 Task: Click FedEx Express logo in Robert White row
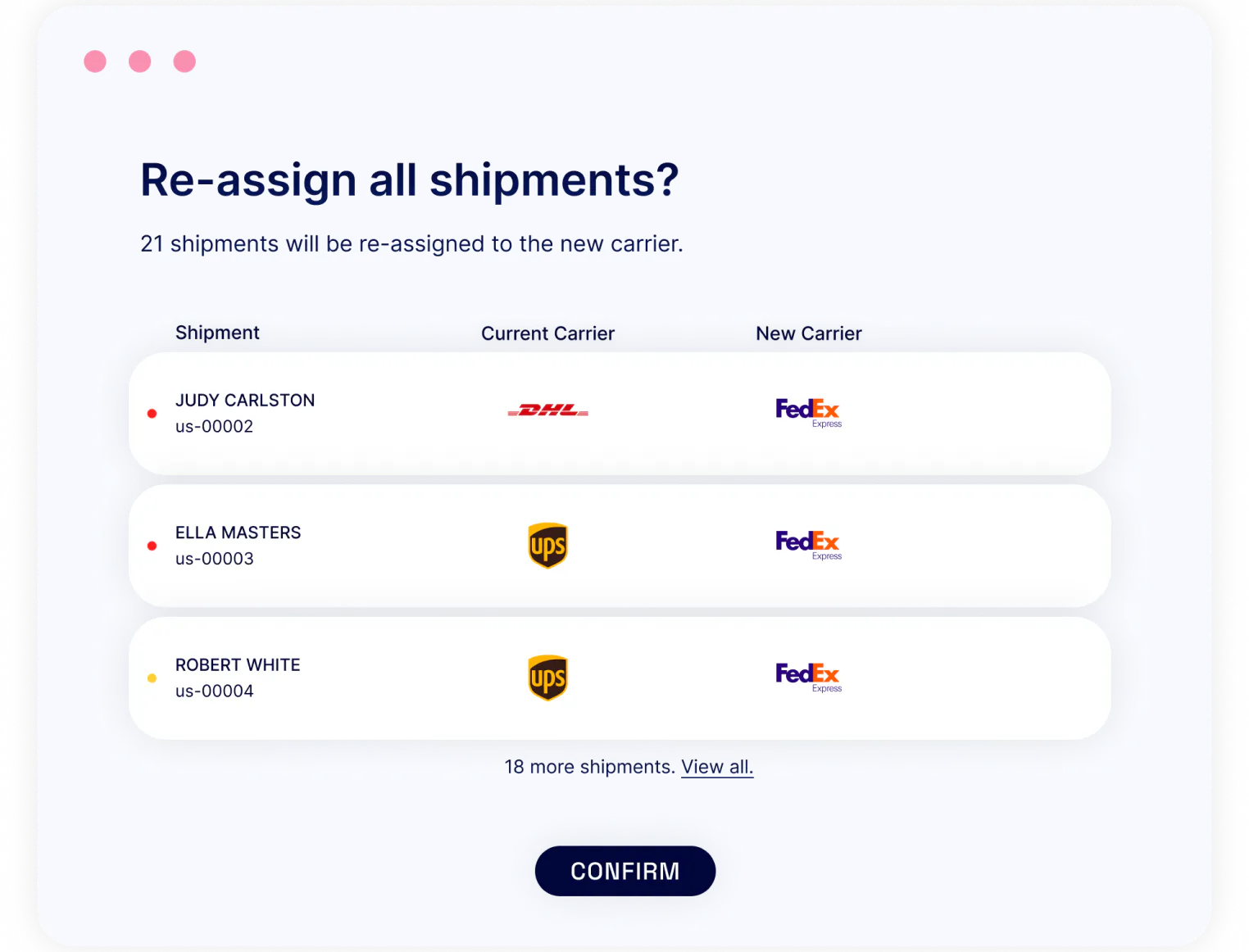click(x=808, y=676)
